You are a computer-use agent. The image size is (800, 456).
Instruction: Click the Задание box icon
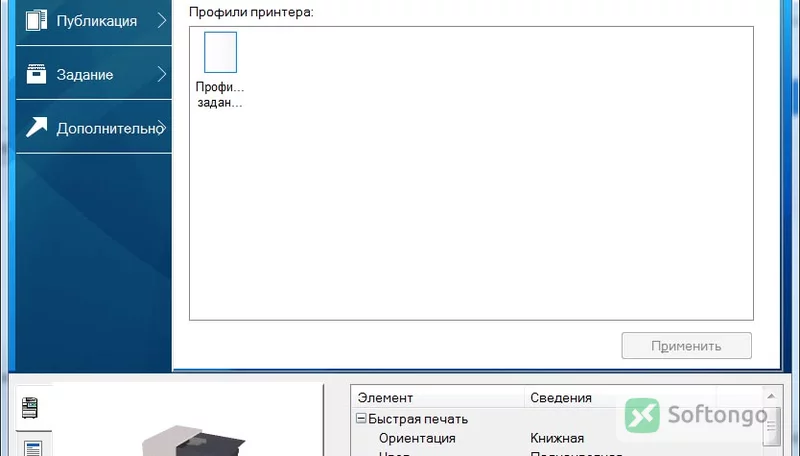pos(36,74)
